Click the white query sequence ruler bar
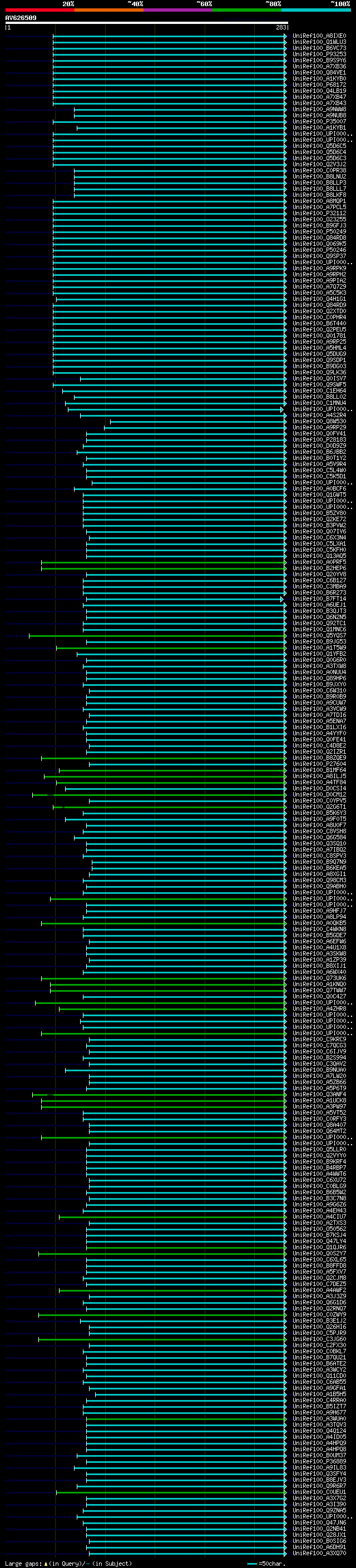 (x=147, y=22)
